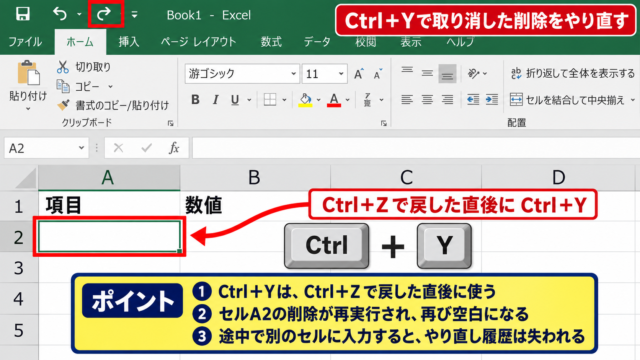Screen dimensions: 640x360
Task: Click the borders icon
Action: (270, 100)
